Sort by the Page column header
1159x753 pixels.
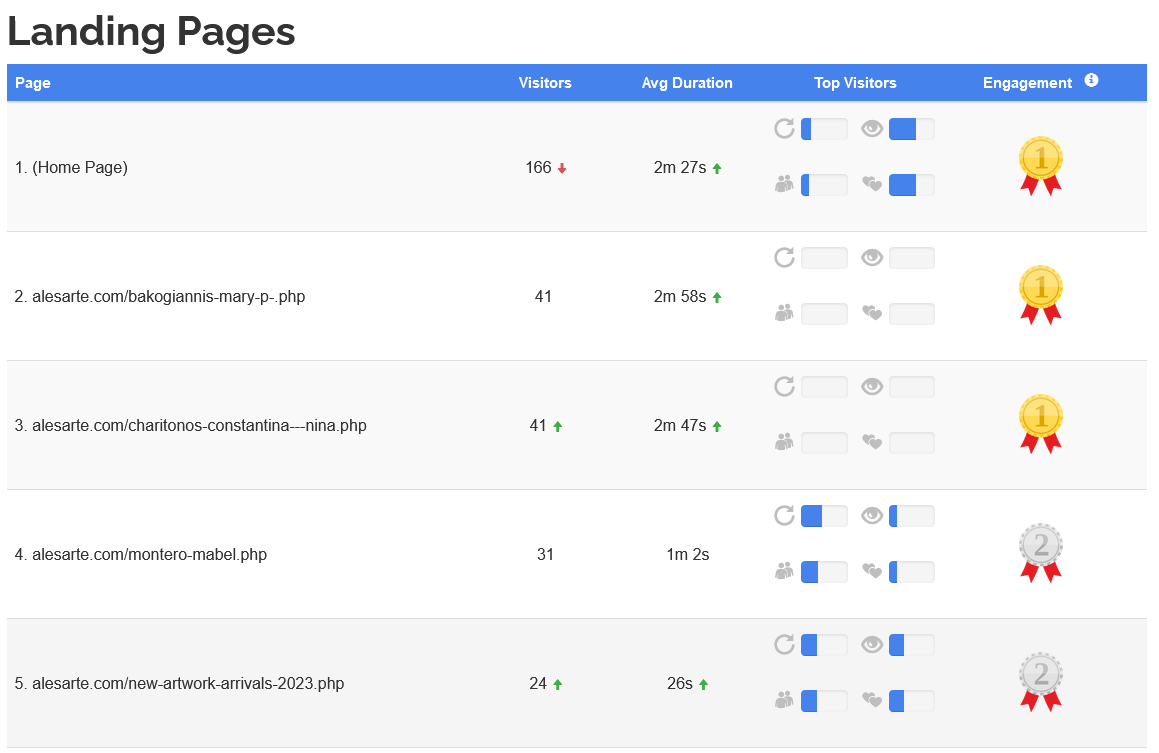pos(33,83)
